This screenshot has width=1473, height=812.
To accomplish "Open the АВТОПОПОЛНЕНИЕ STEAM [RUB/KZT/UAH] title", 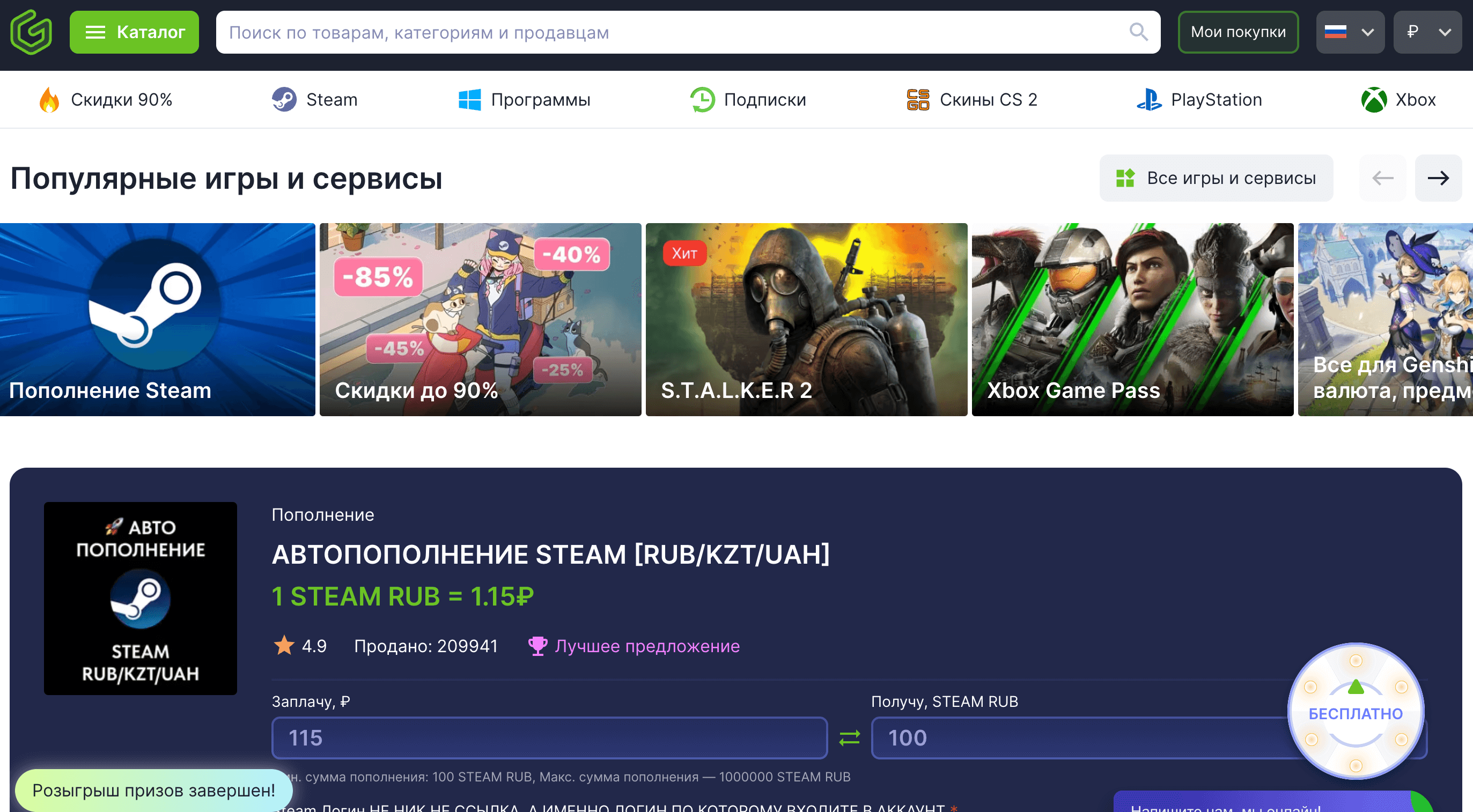I will click(551, 554).
